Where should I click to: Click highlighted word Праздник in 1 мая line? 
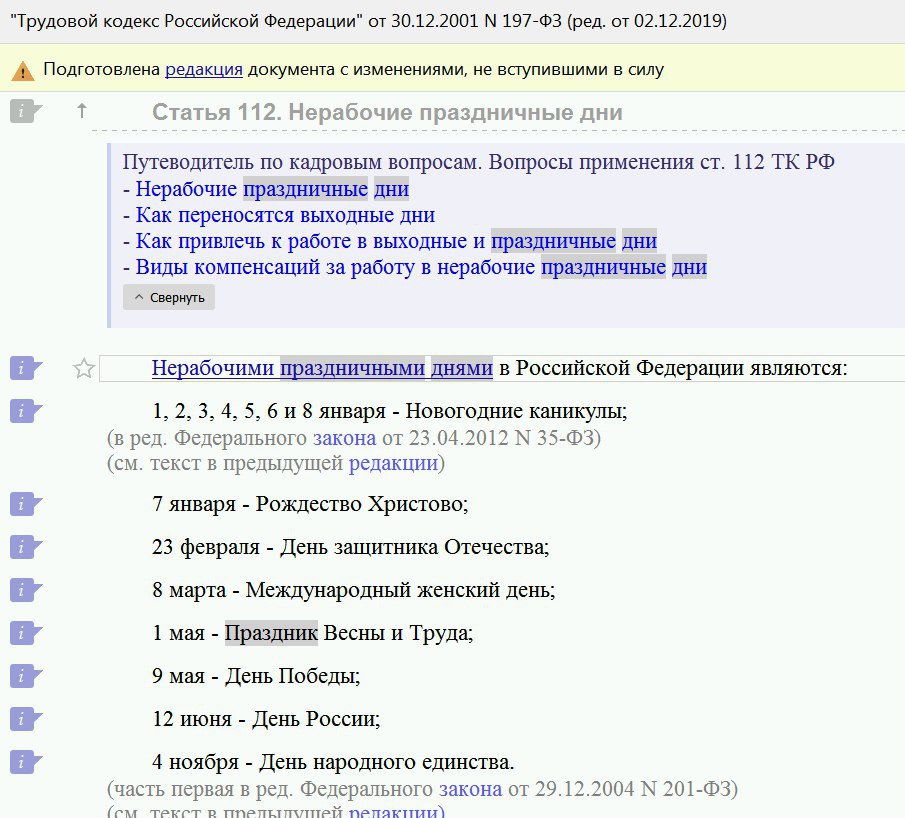pyautogui.click(x=271, y=633)
